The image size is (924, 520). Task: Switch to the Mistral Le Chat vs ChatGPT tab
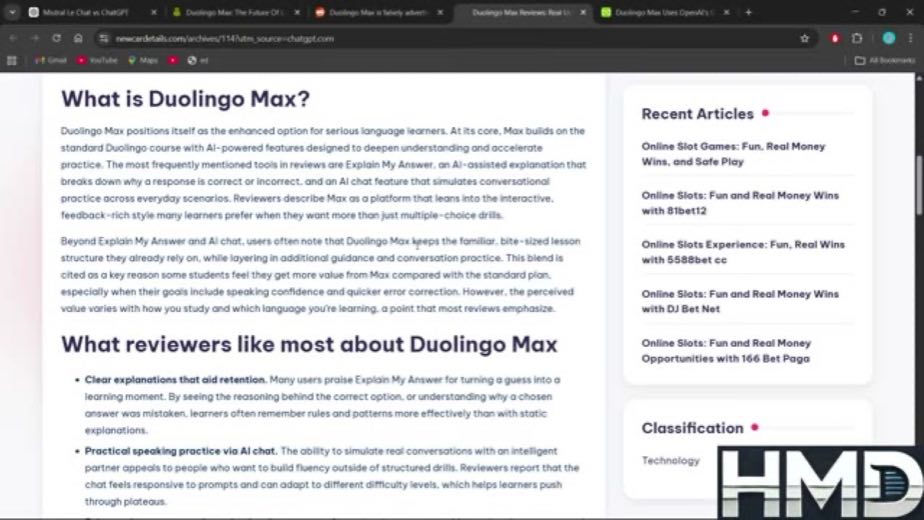[85, 12]
